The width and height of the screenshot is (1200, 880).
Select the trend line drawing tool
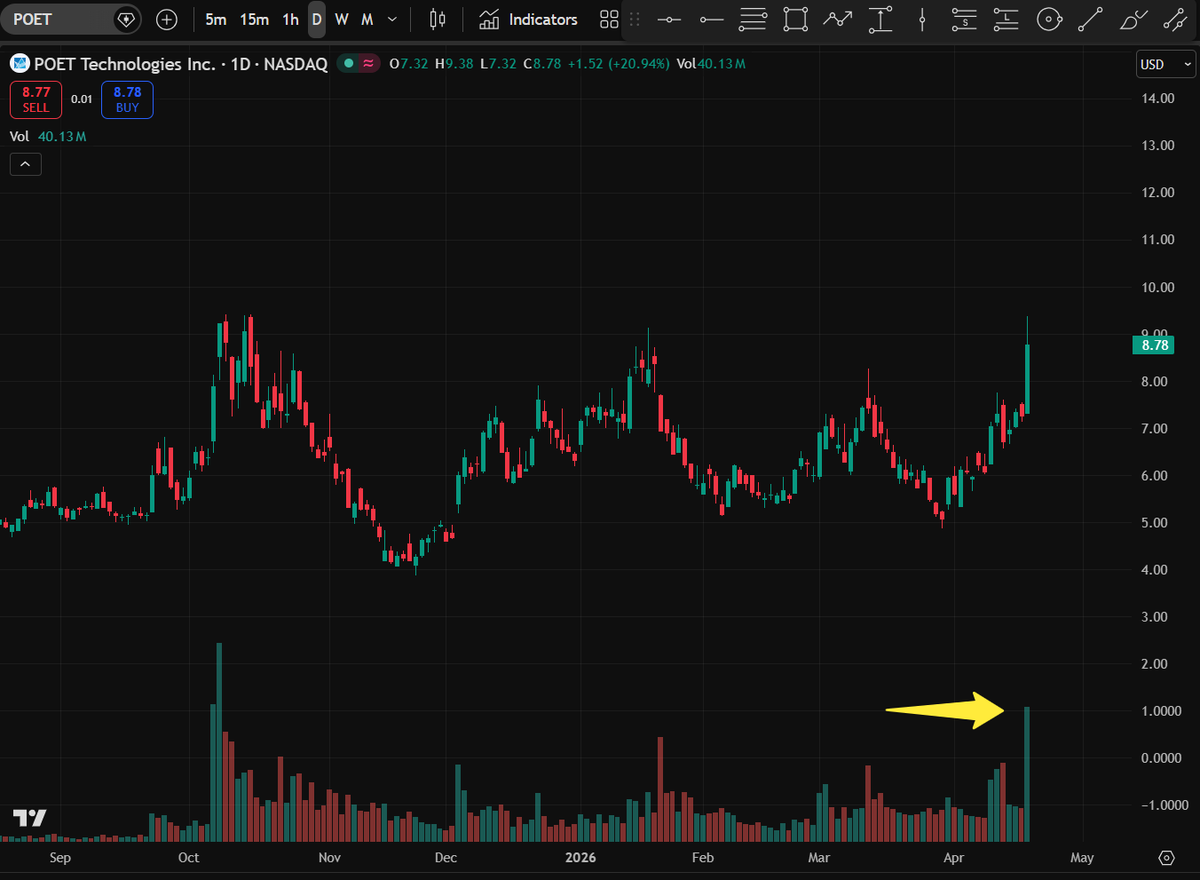(x=1091, y=19)
